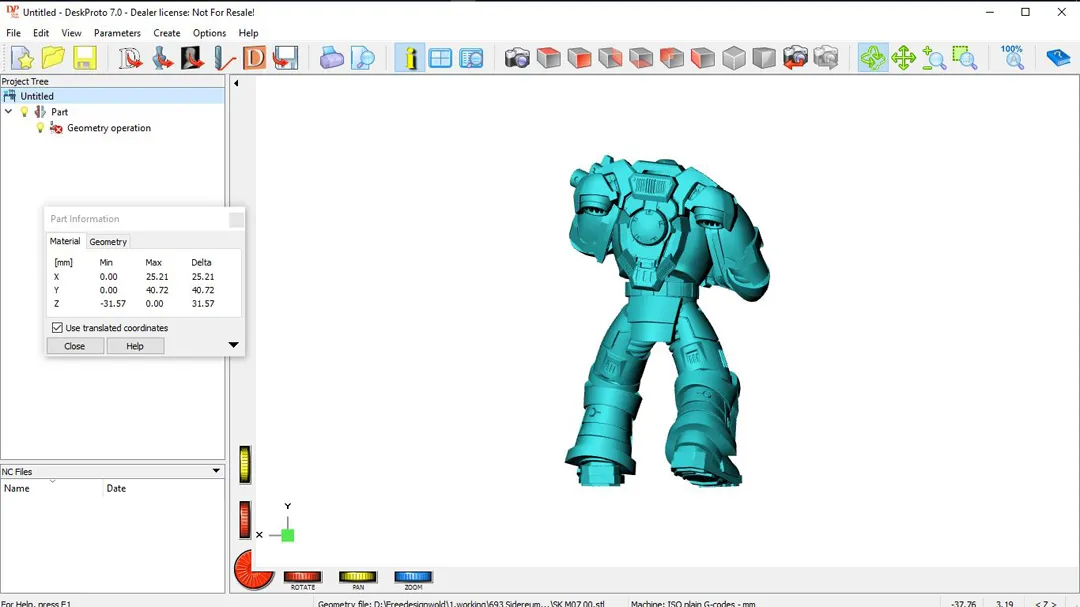
Task: Click the ZOOM thumbwheel
Action: pyautogui.click(x=413, y=577)
